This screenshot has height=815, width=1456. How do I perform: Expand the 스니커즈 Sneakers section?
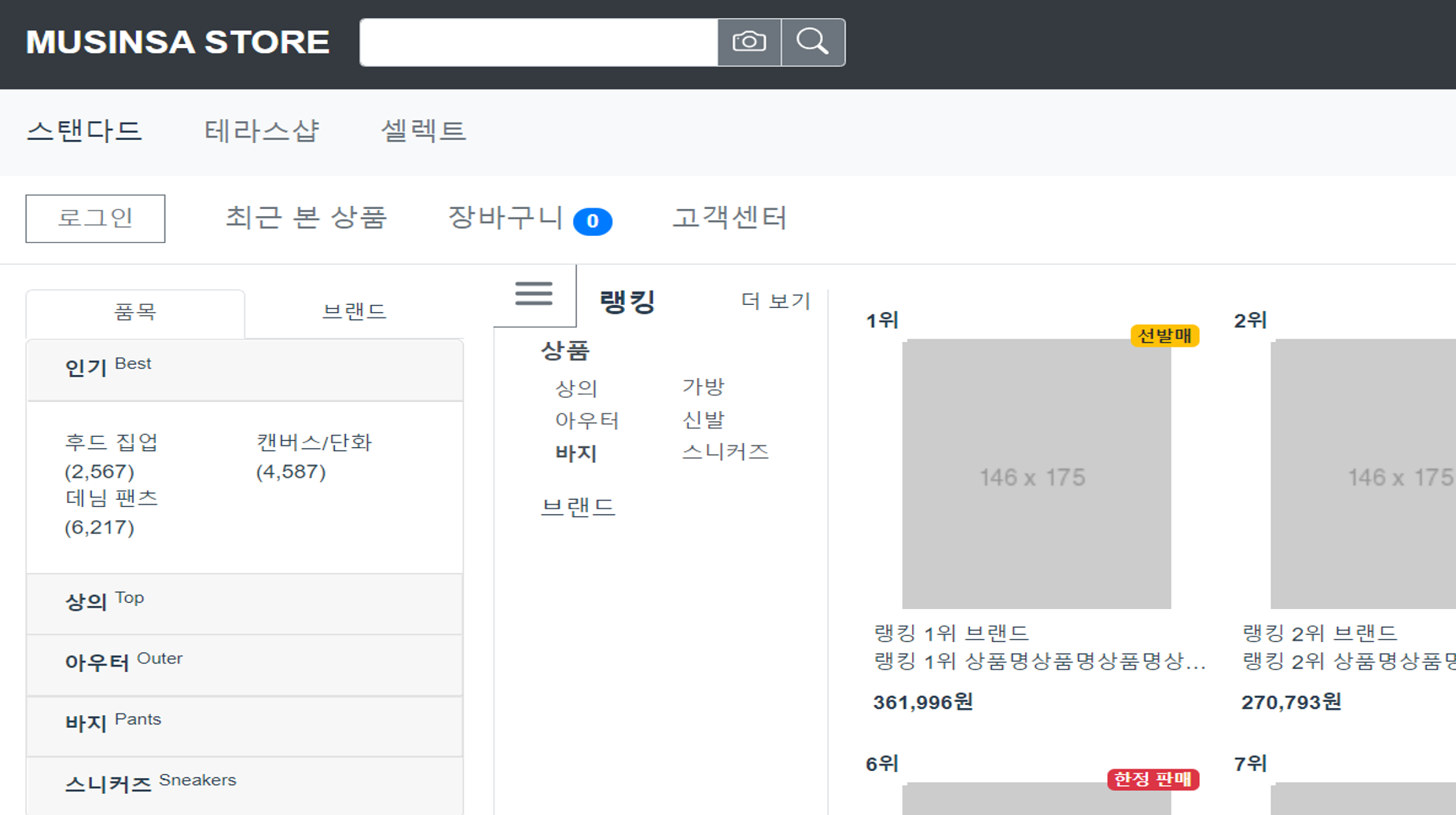click(x=245, y=786)
